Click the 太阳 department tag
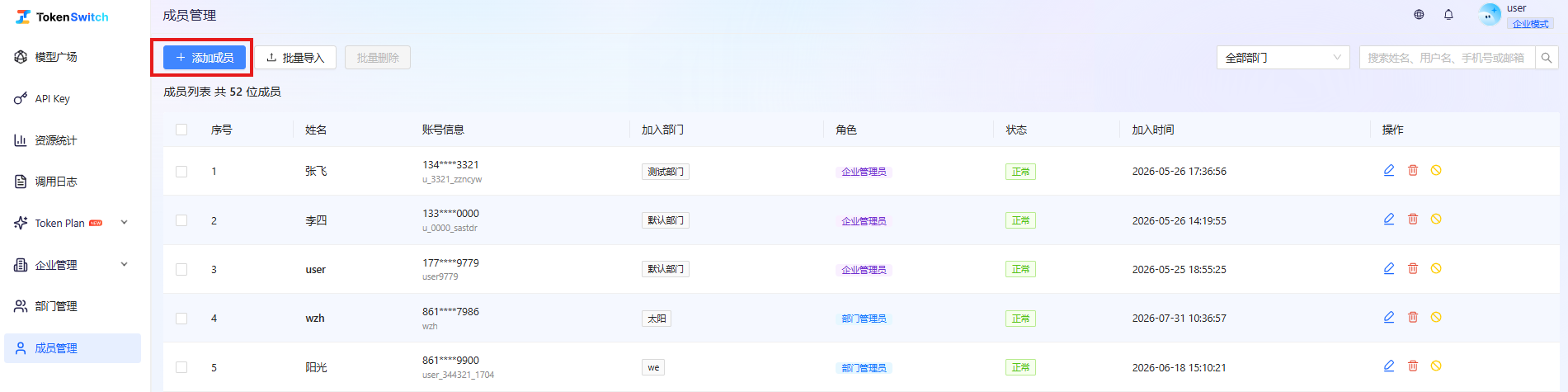This screenshot has width=1568, height=392. tap(657, 319)
